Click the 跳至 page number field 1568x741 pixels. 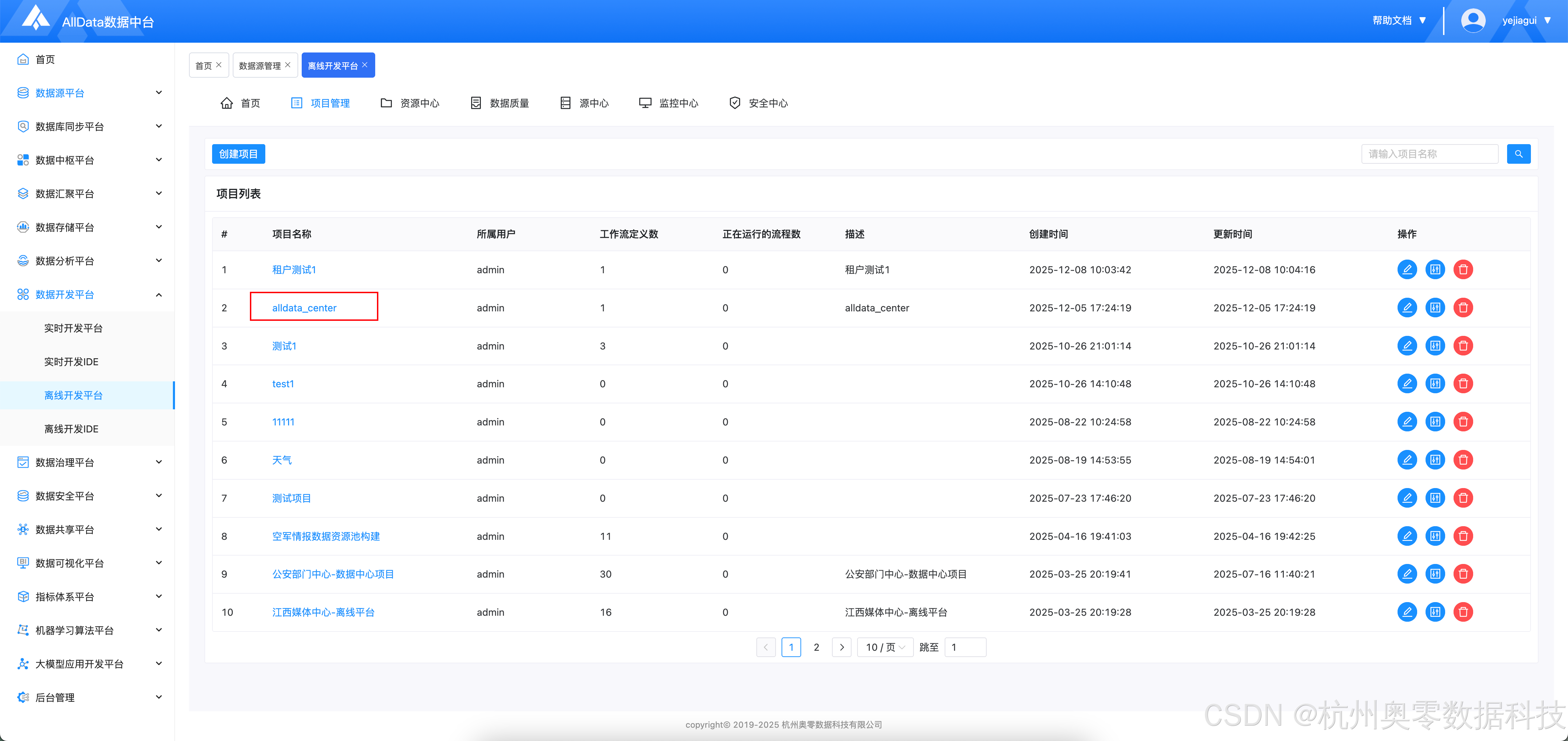(x=965, y=647)
